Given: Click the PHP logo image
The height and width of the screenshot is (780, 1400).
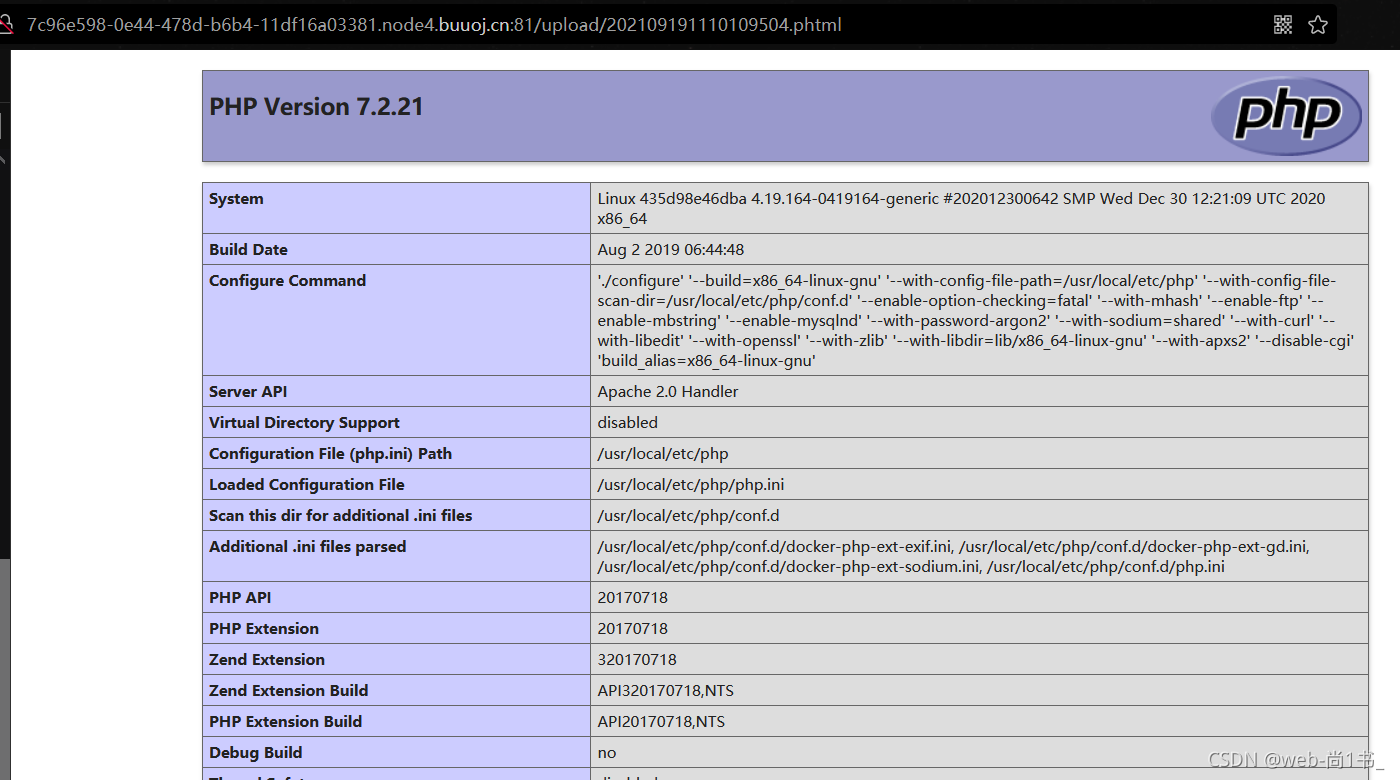Looking at the screenshot, I should tap(1287, 116).
